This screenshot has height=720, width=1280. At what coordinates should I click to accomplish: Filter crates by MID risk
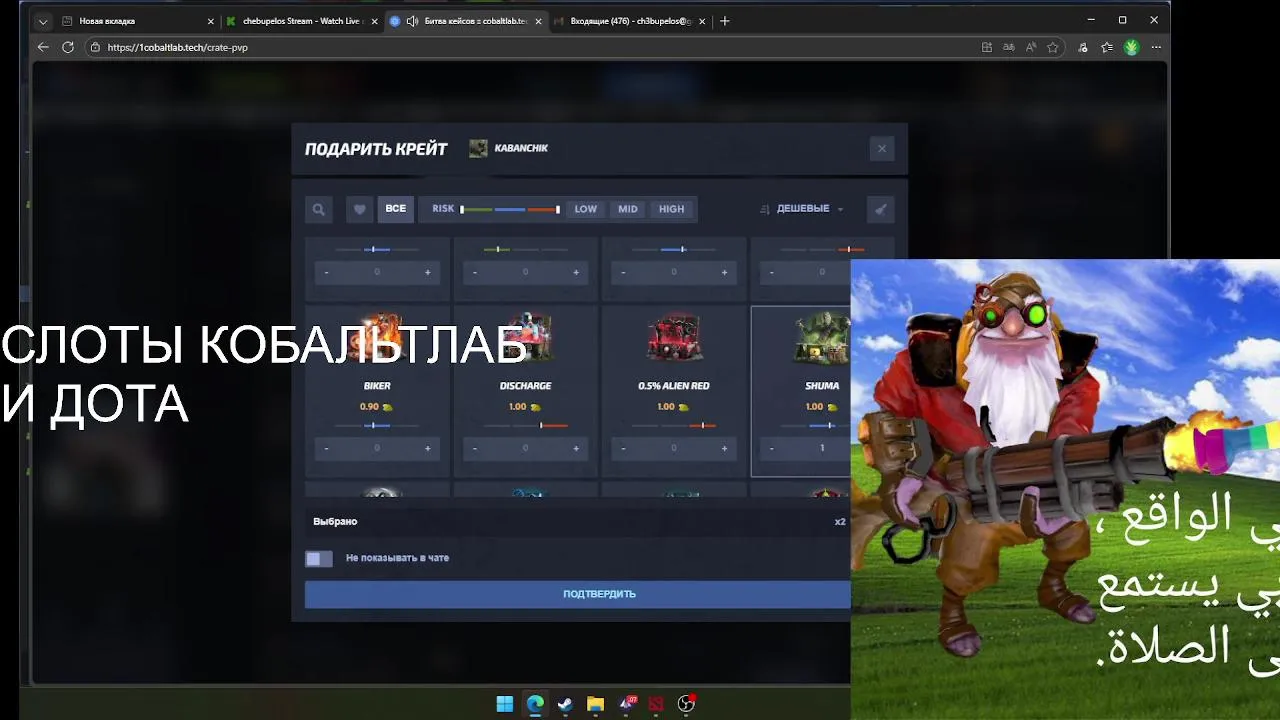pos(628,209)
